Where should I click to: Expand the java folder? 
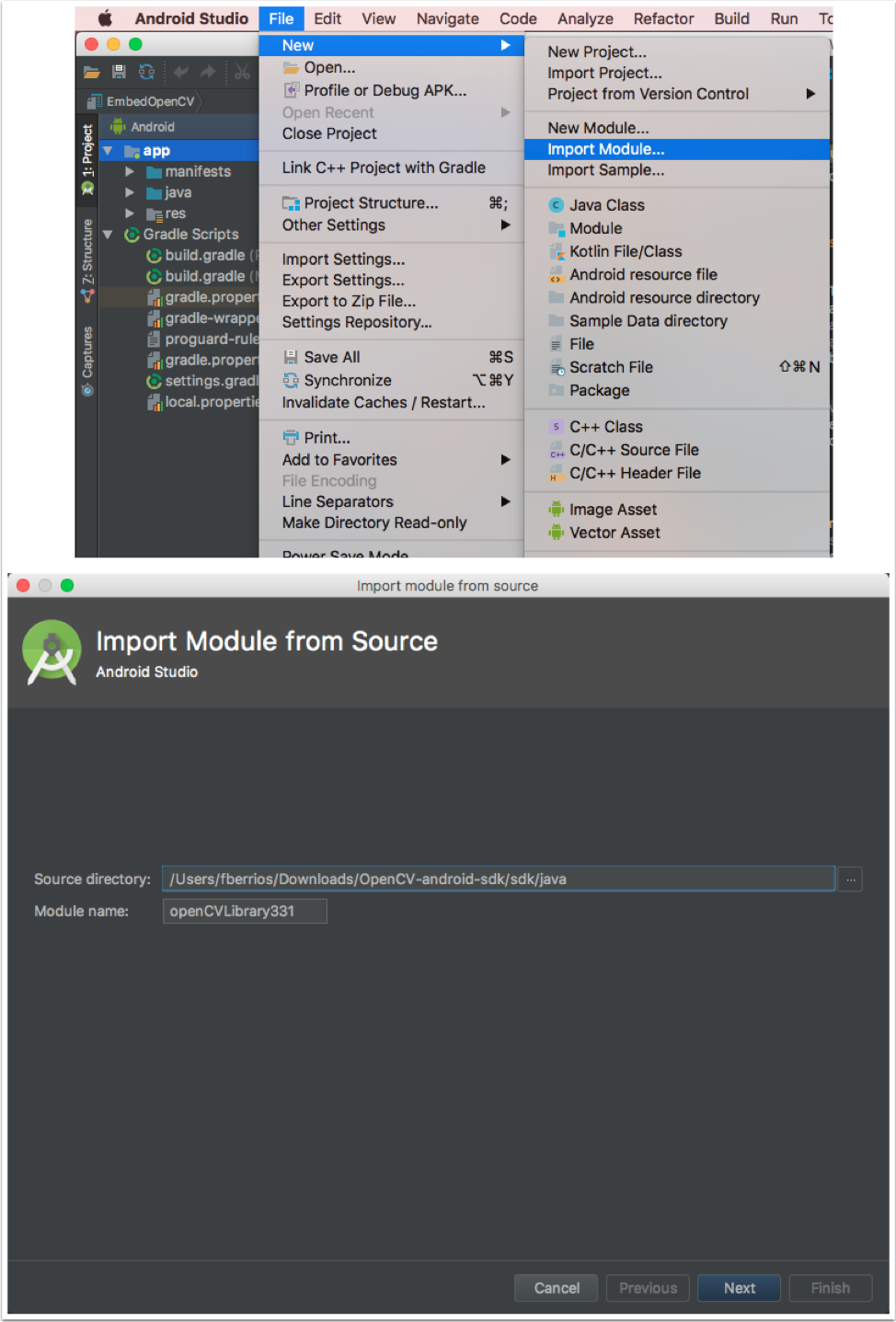[130, 192]
